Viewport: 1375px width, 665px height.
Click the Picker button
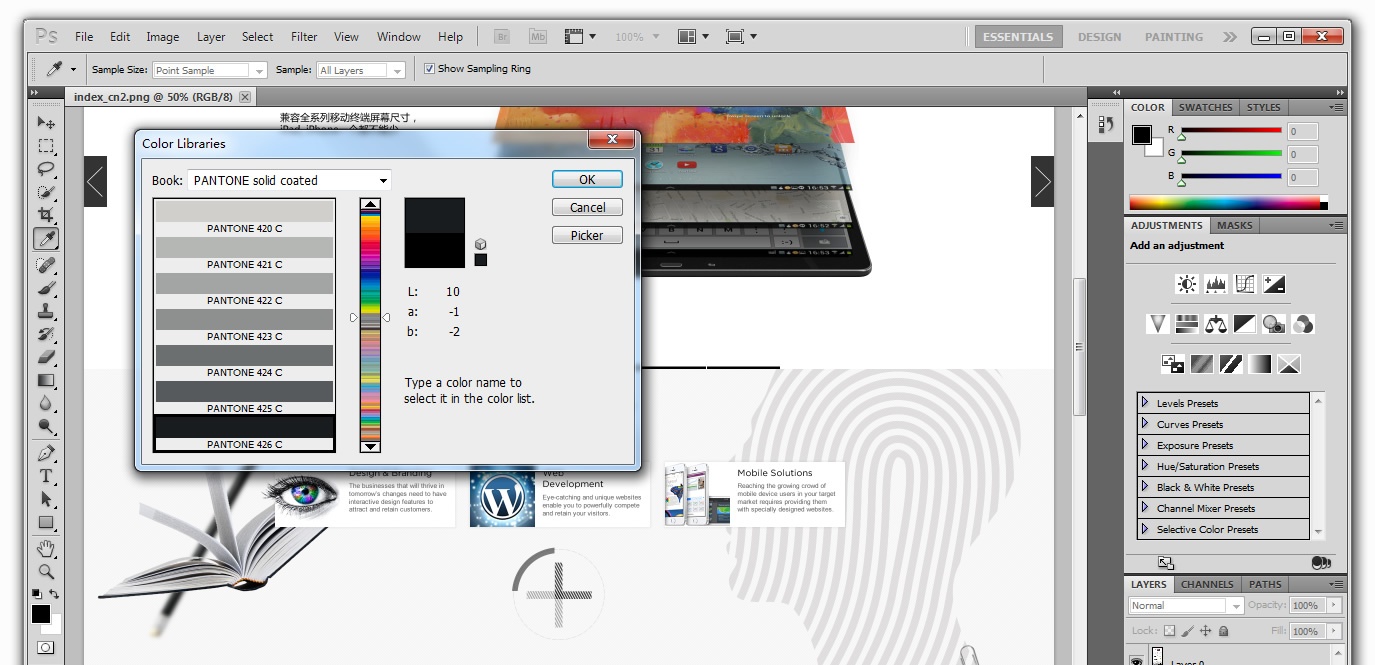coord(587,235)
